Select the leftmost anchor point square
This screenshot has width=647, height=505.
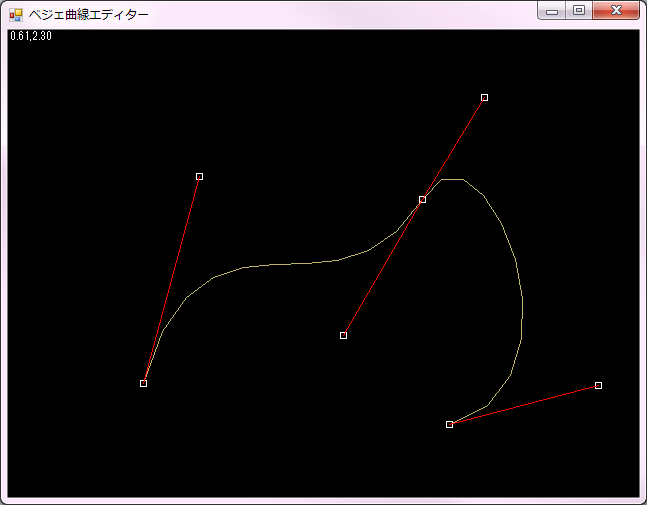(144, 383)
